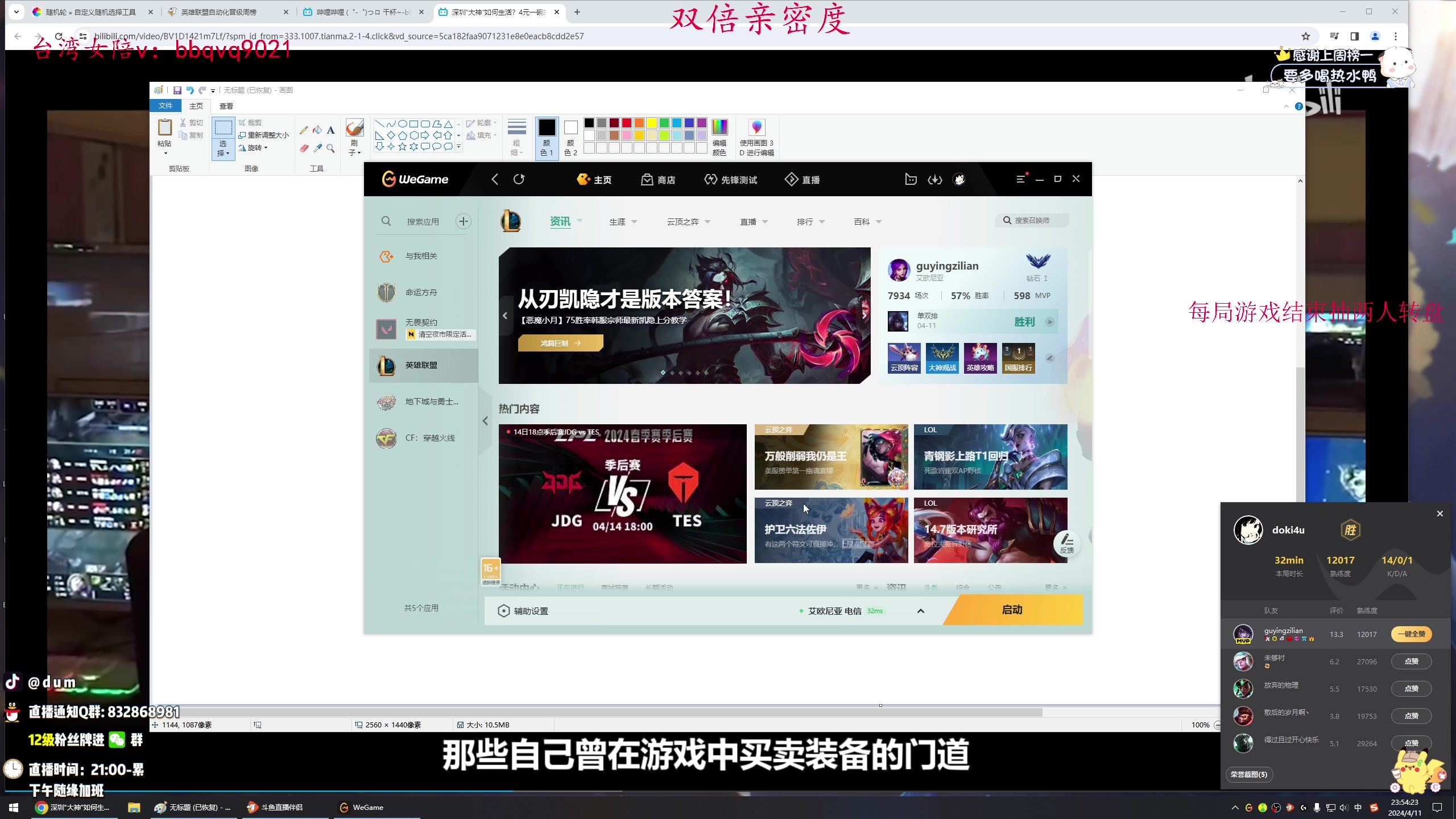Click the Undo arrow in Paint title bar
The width and height of the screenshot is (1456, 819).
[190, 90]
